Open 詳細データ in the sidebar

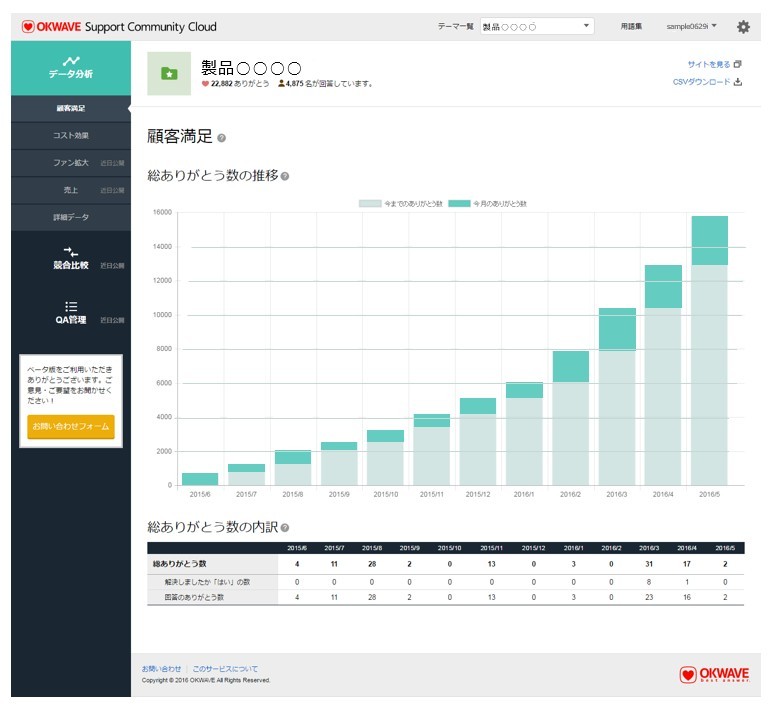click(x=70, y=217)
